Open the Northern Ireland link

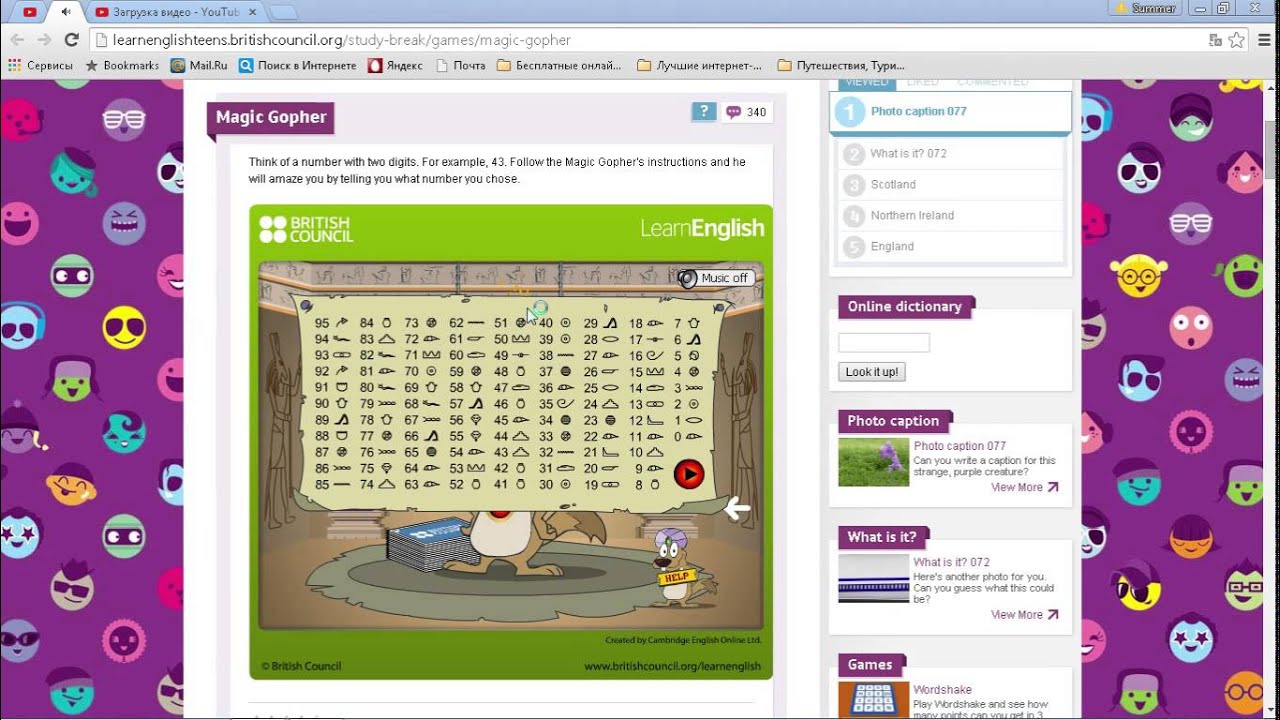[912, 216]
